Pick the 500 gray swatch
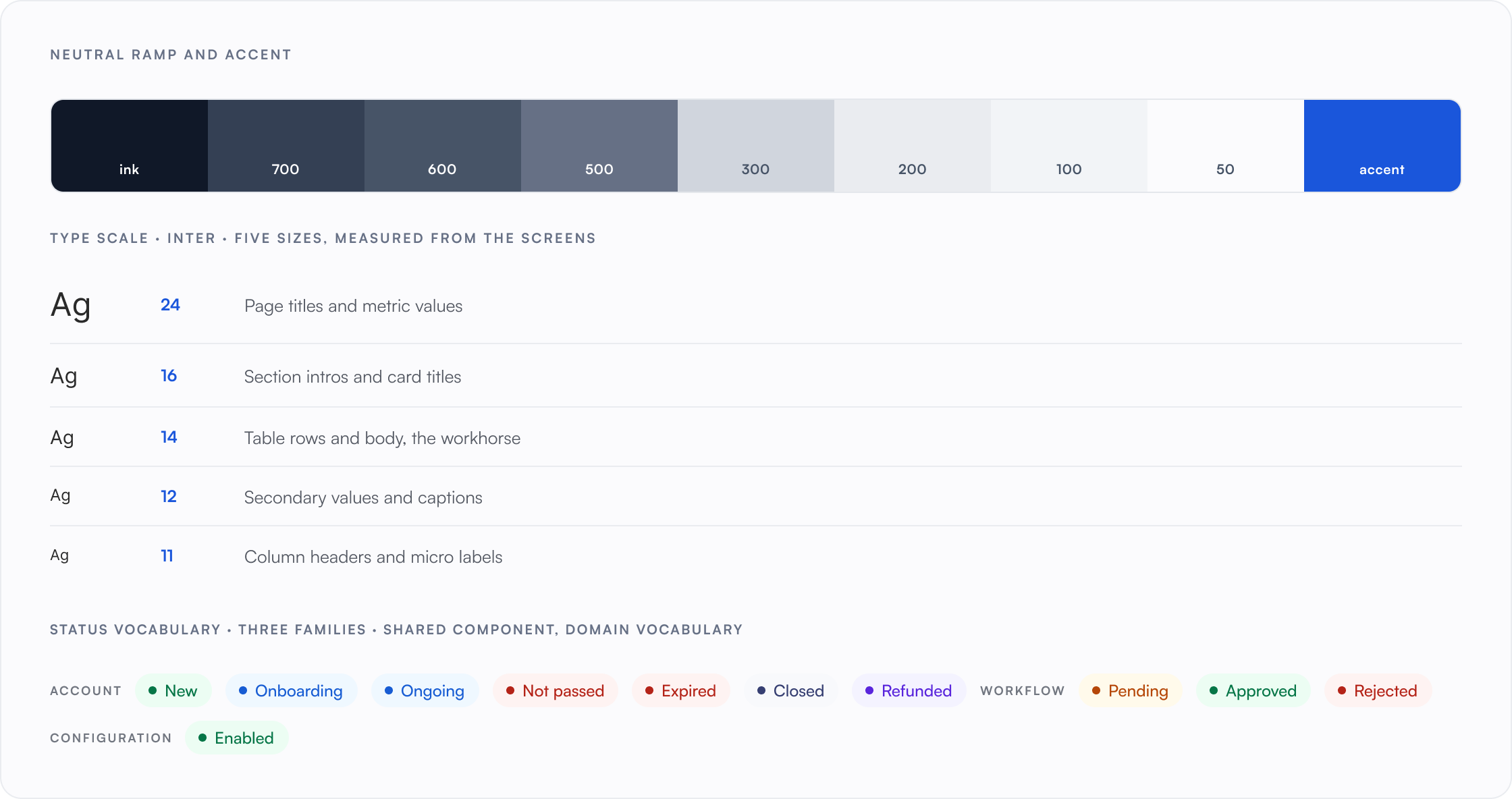The height and width of the screenshot is (799, 1512). pyautogui.click(x=599, y=146)
